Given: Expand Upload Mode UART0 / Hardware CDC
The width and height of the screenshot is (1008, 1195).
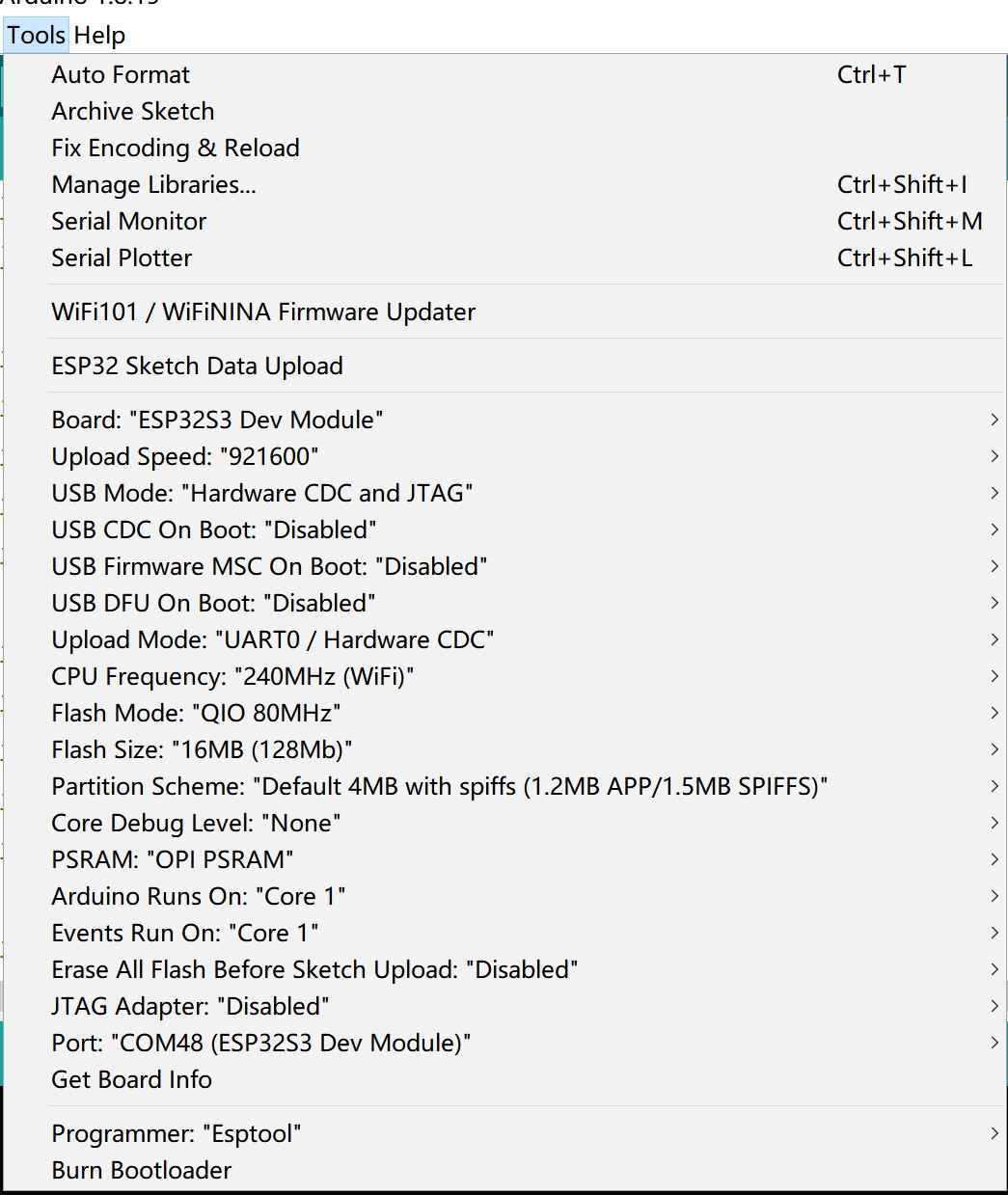Looking at the screenshot, I should [504, 639].
